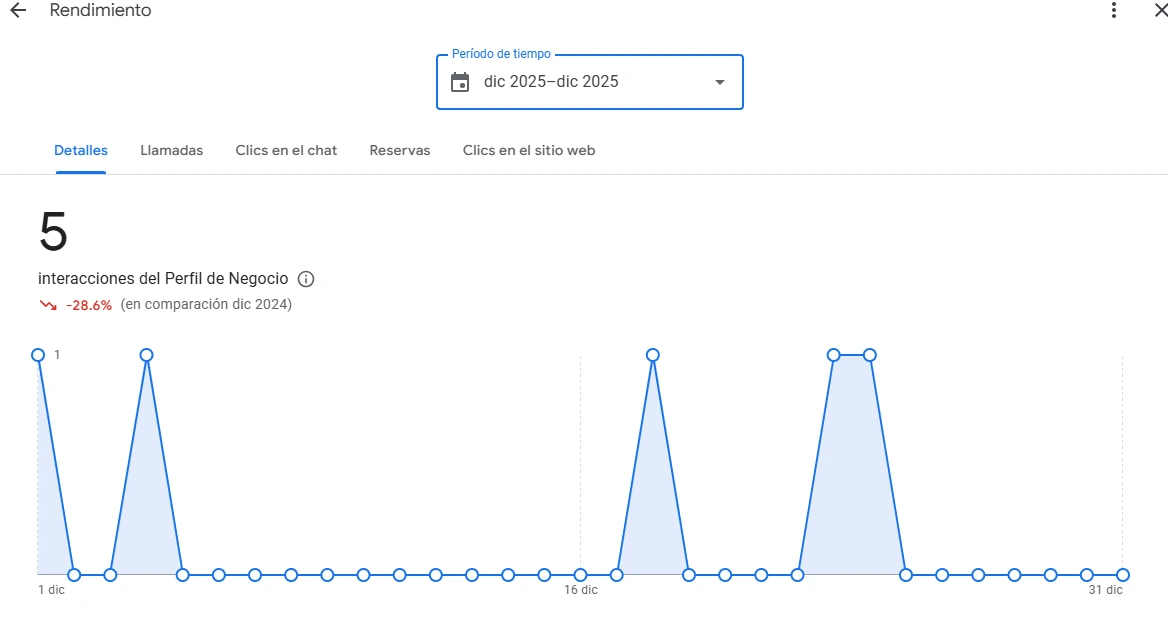Open the Llamadas tab
Screen dimensions: 1168x628
[x=171, y=150]
